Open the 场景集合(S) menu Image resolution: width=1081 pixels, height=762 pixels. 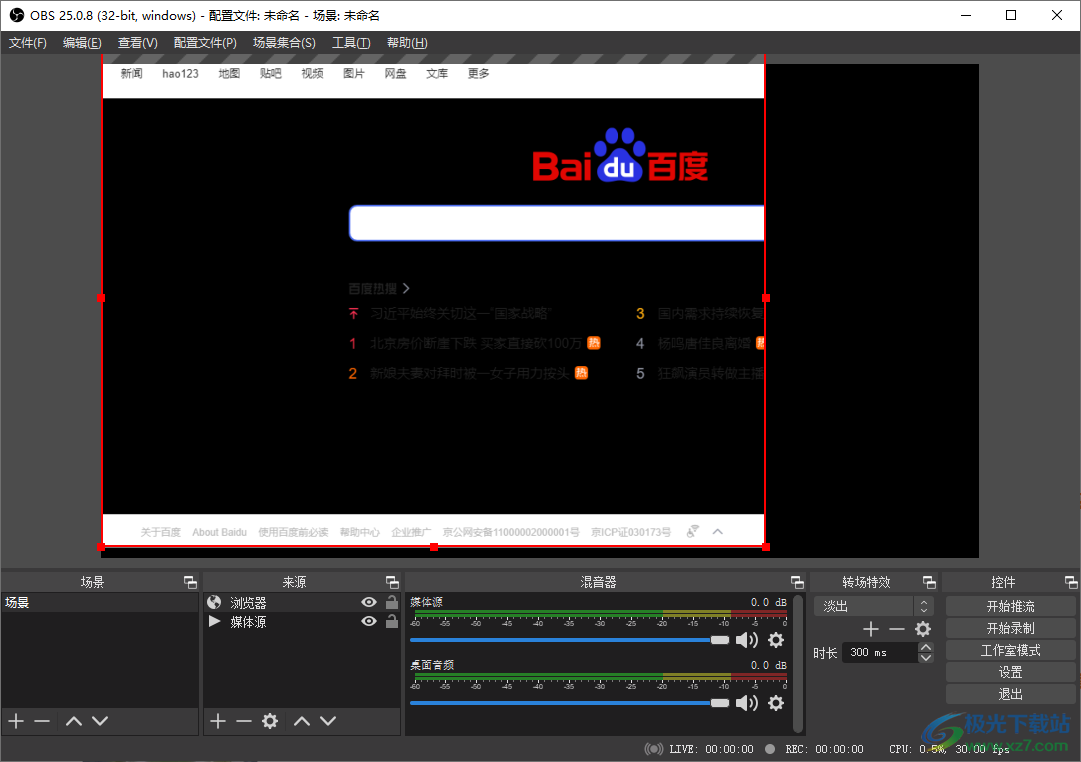coord(284,43)
